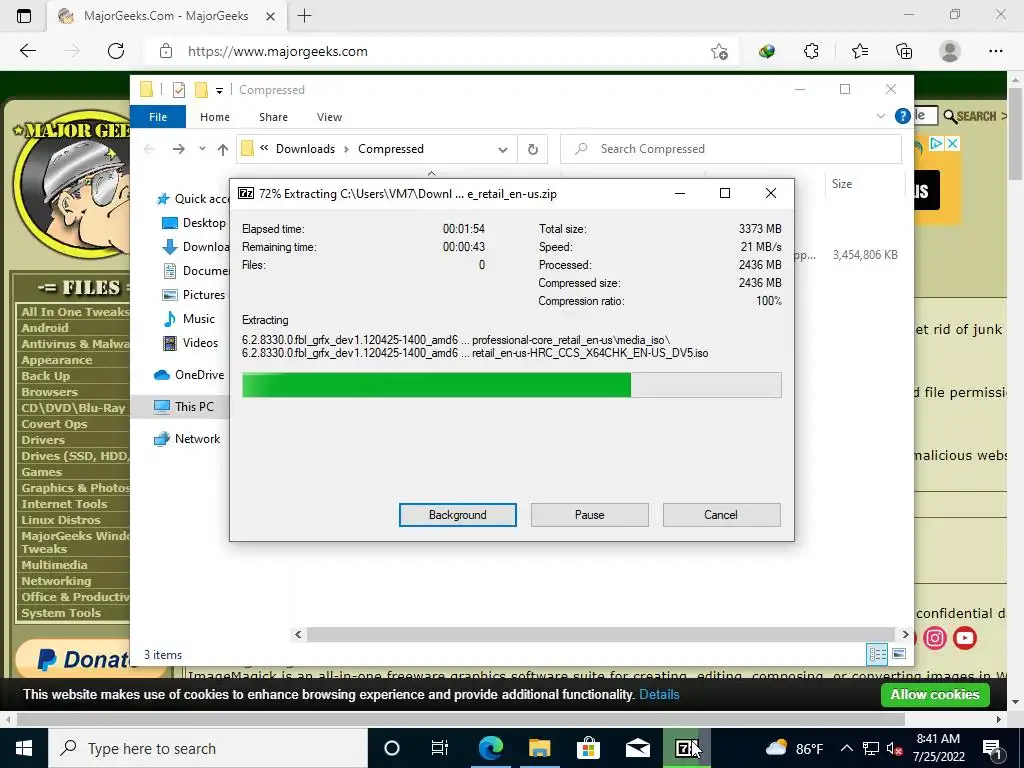This screenshot has height=768, width=1024.
Task: Switch to large icons view layout
Action: (x=899, y=654)
